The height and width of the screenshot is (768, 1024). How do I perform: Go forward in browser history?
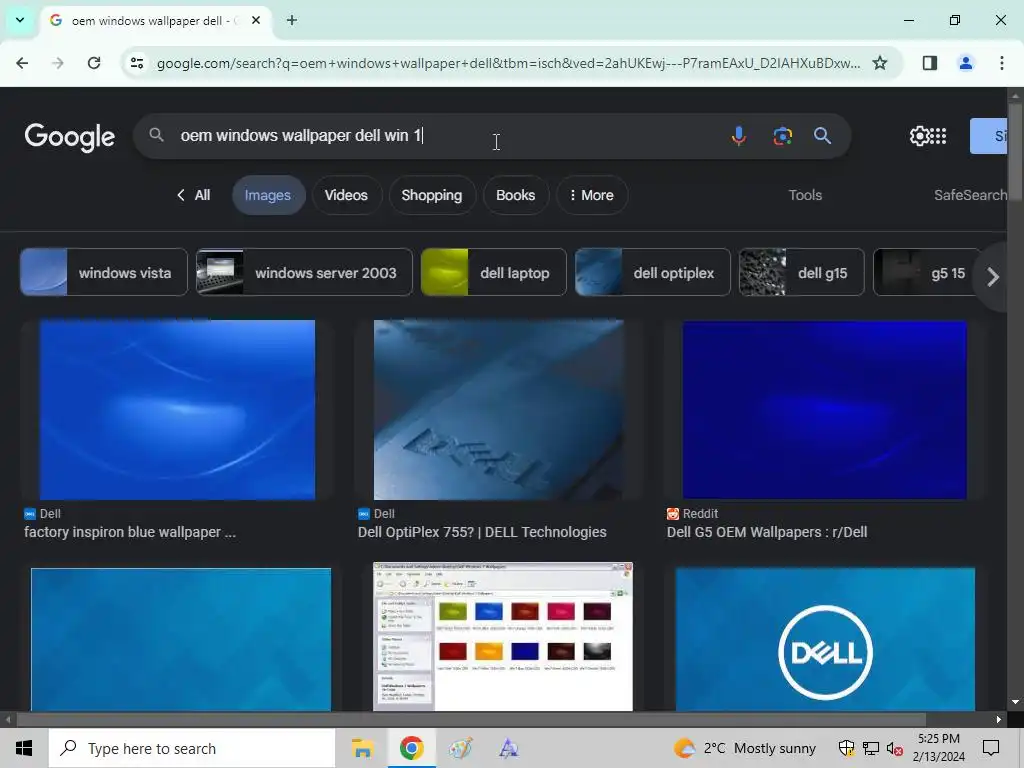click(x=58, y=63)
